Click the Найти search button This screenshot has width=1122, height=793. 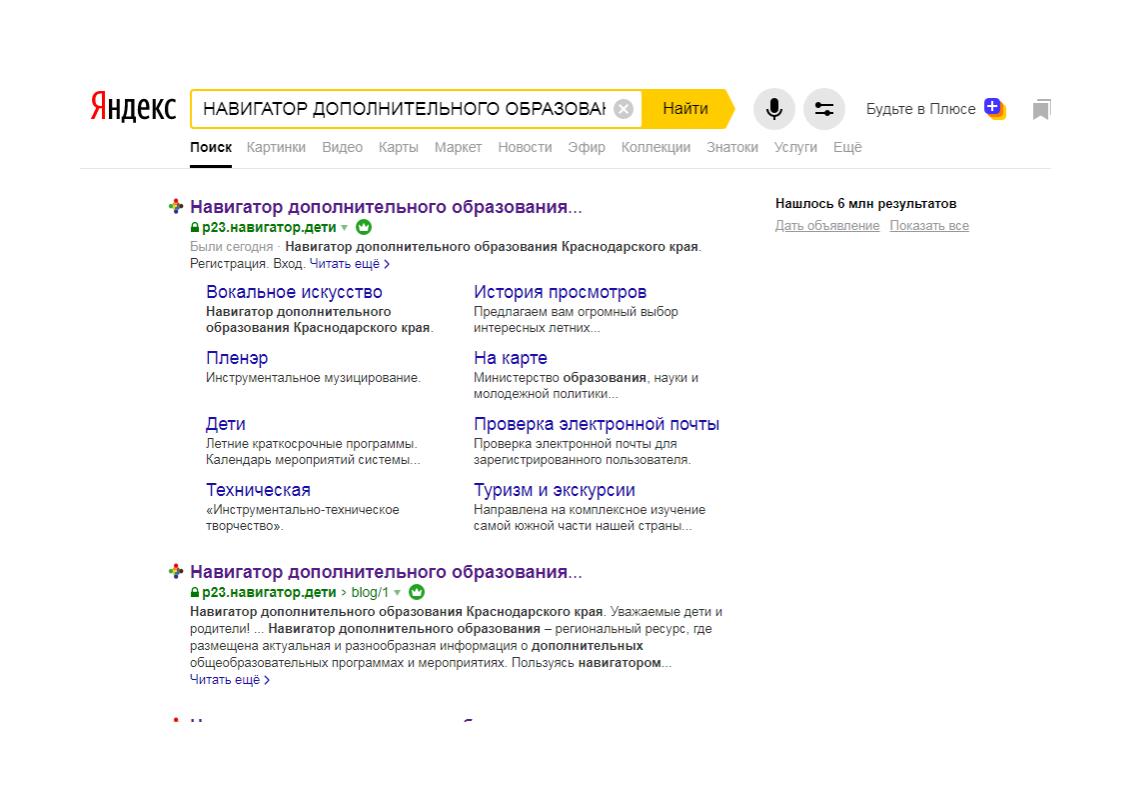(686, 109)
